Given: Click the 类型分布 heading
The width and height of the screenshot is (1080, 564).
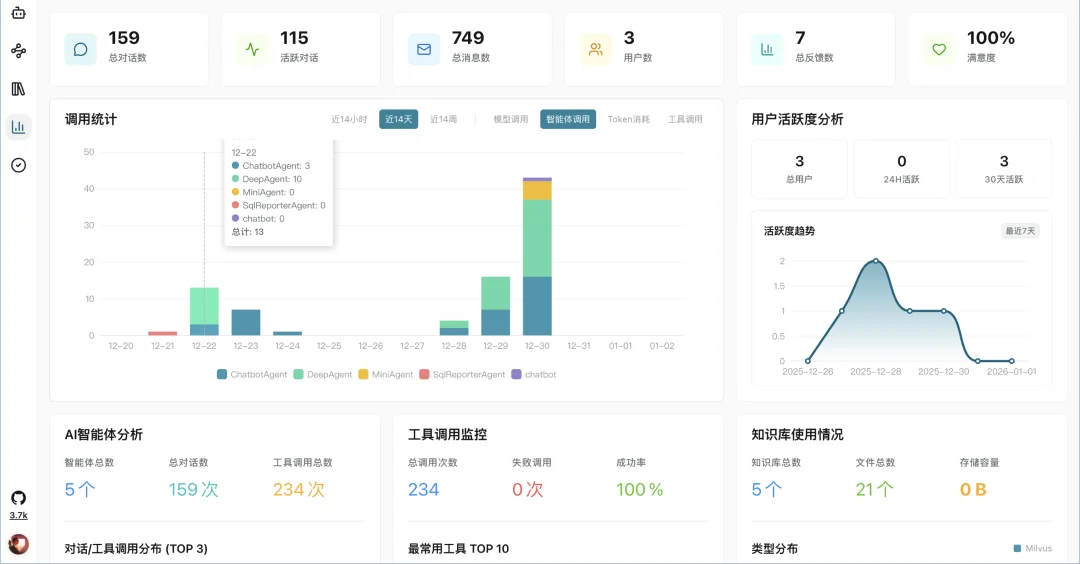Looking at the screenshot, I should pyautogui.click(x=774, y=549).
